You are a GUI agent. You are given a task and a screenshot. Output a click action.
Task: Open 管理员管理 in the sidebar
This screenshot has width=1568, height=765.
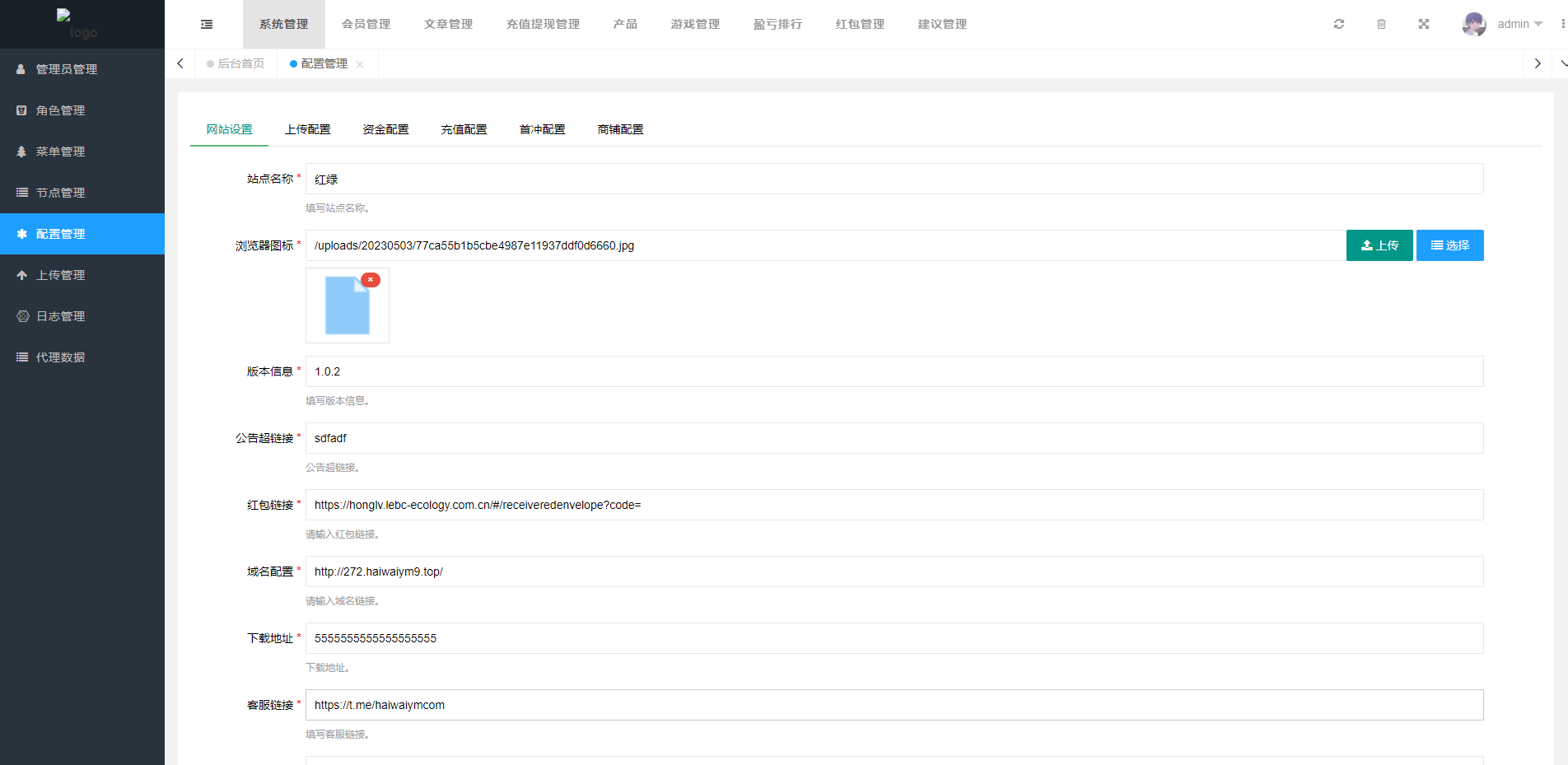(x=67, y=69)
